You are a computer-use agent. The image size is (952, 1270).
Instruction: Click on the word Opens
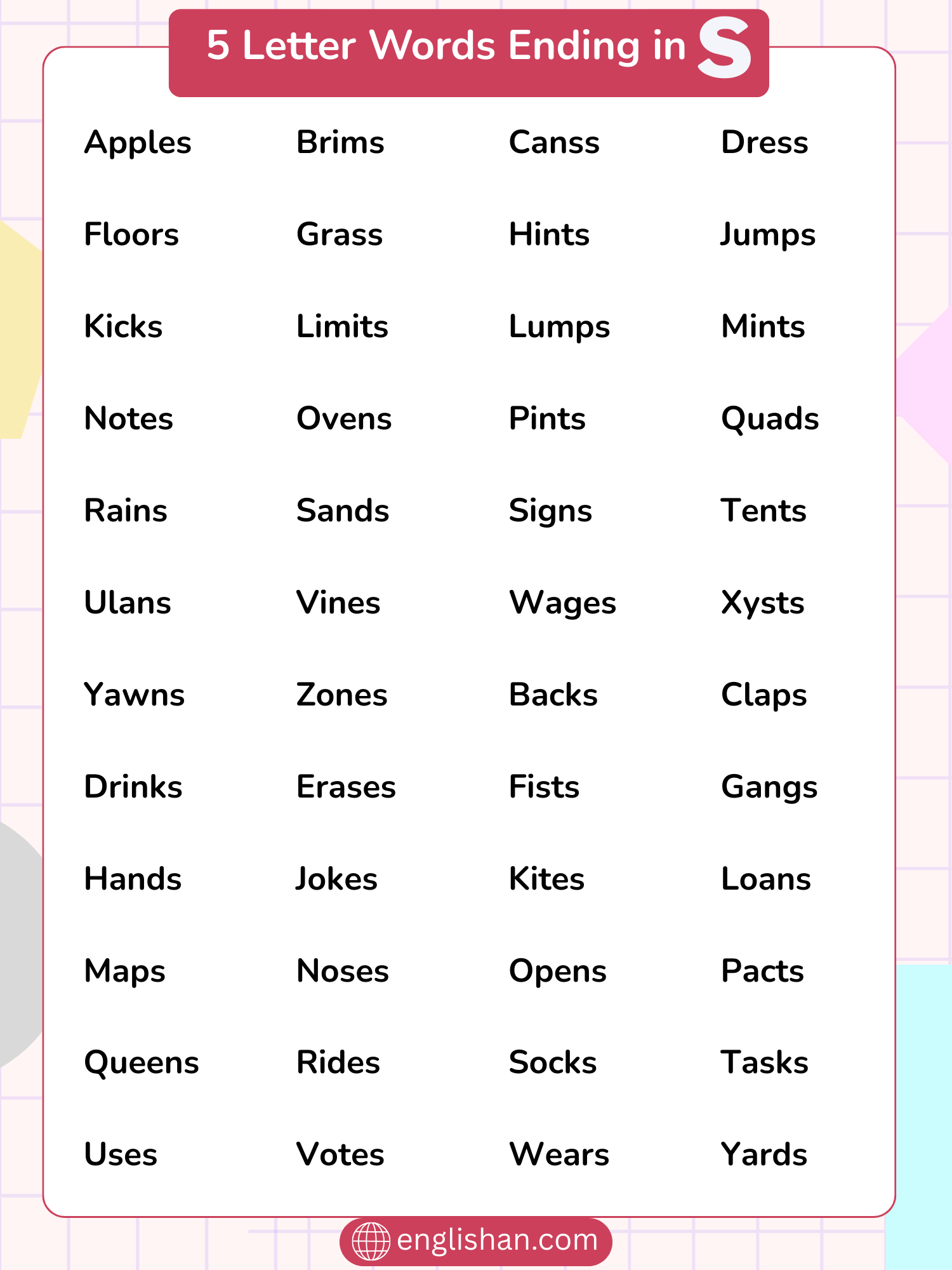pyautogui.click(x=558, y=972)
